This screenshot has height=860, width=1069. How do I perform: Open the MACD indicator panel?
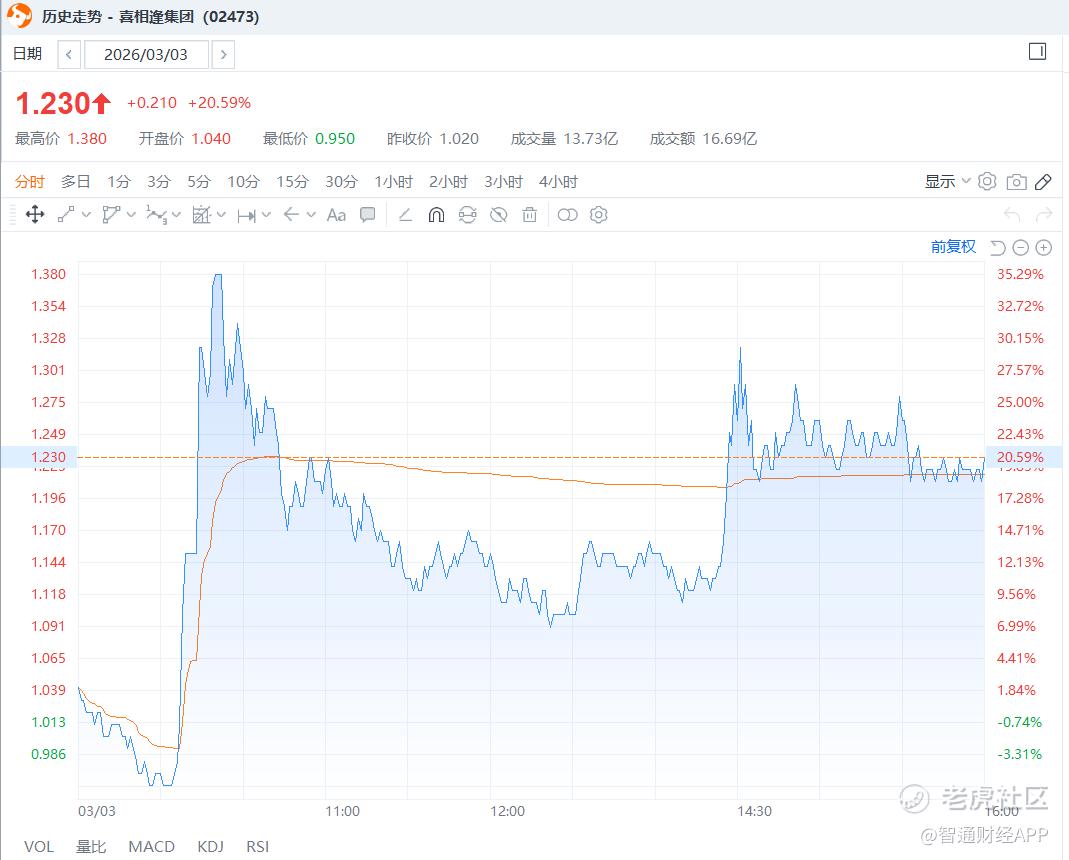[151, 846]
